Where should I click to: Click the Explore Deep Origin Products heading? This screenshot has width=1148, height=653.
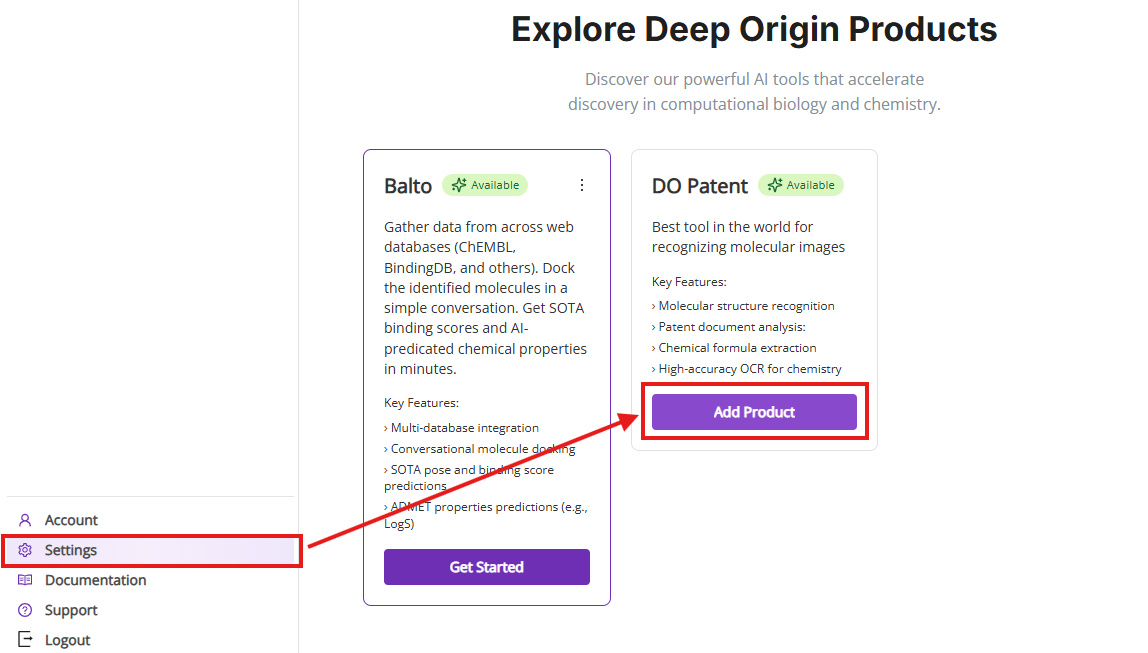(754, 29)
